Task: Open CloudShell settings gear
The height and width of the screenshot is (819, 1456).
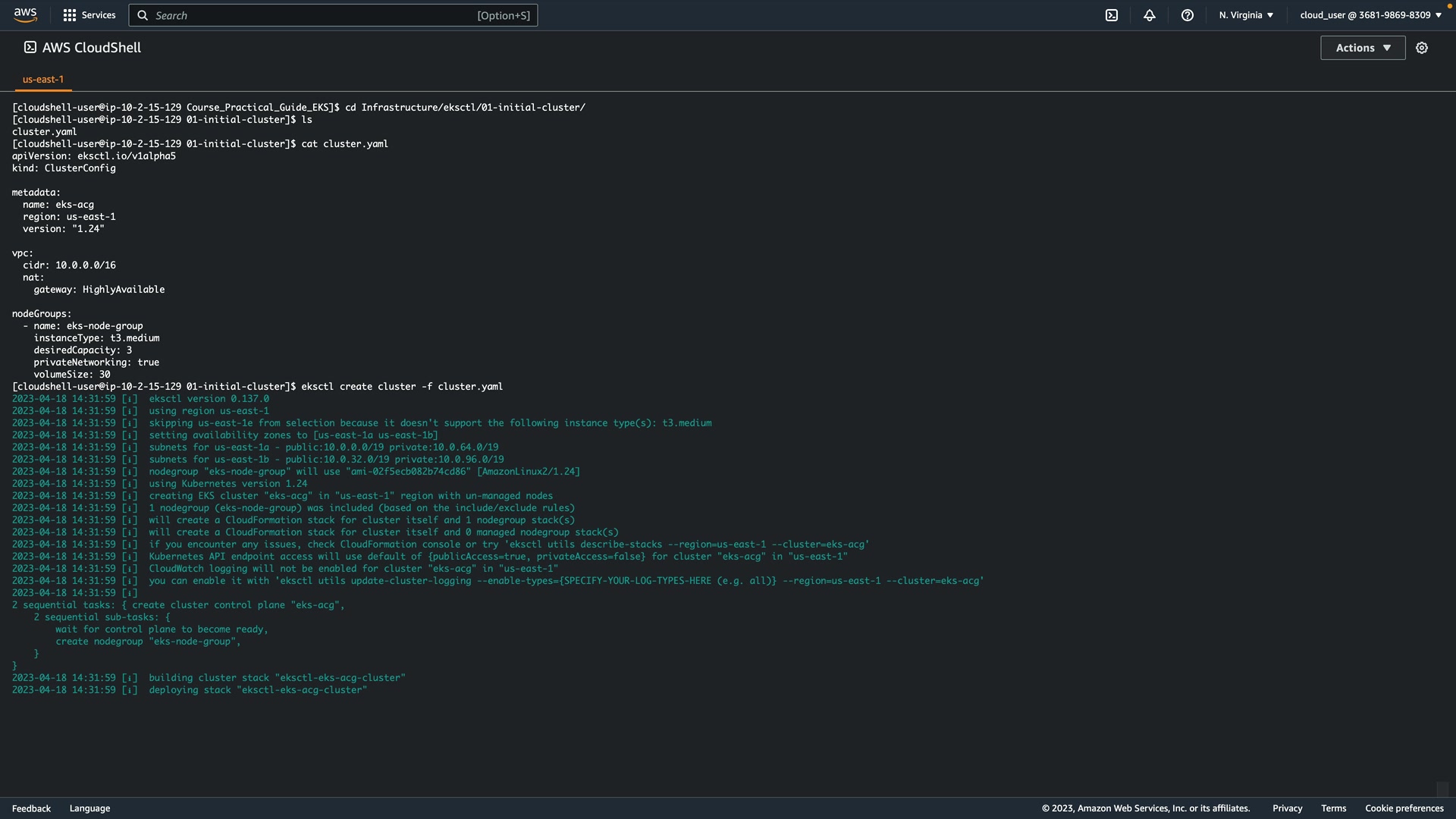Action: [1422, 48]
